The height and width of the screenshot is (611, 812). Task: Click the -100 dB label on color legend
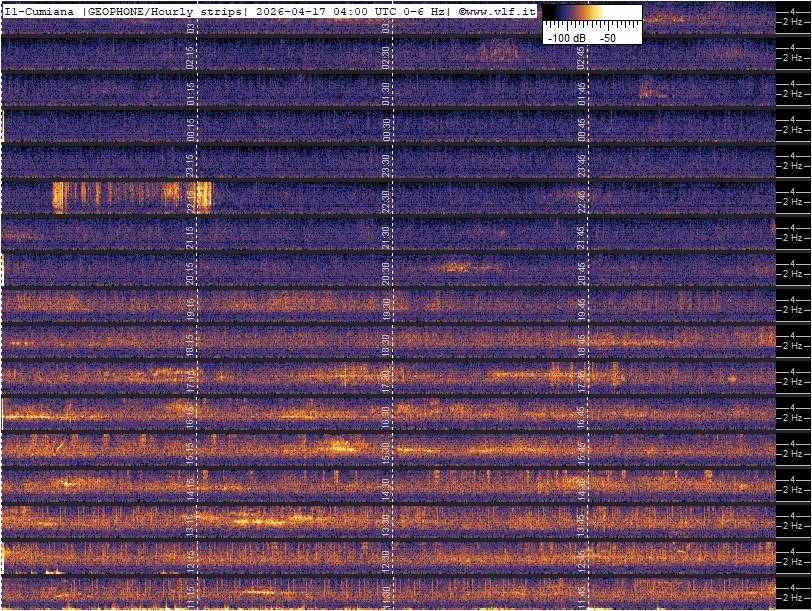click(564, 37)
